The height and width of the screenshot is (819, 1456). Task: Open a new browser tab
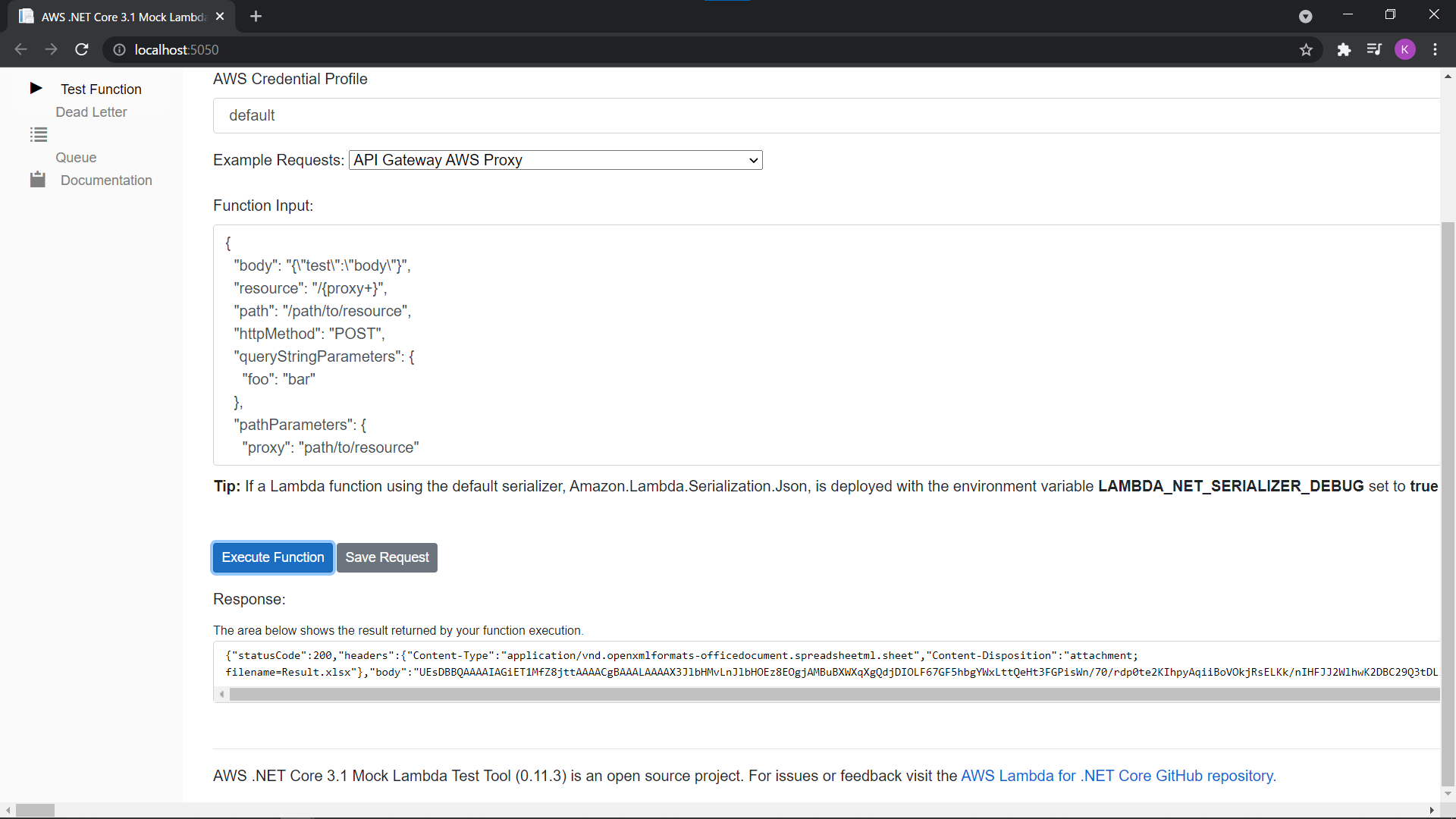tap(256, 17)
